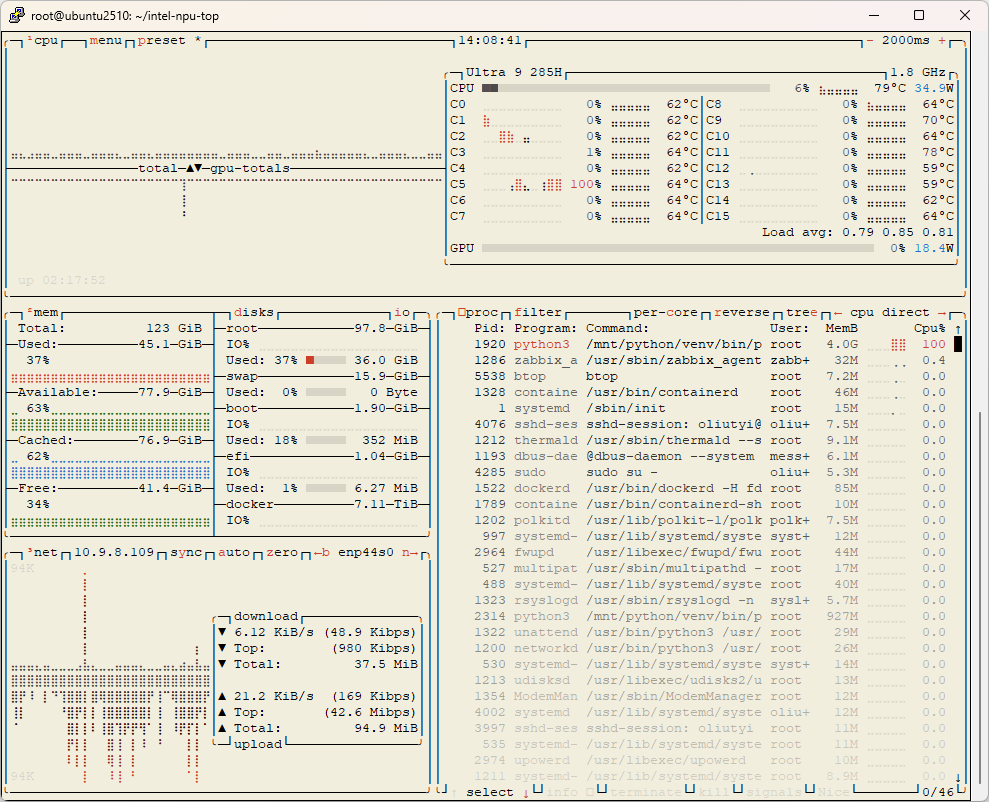Open the btop menu
The height and width of the screenshot is (802, 989).
[105, 41]
